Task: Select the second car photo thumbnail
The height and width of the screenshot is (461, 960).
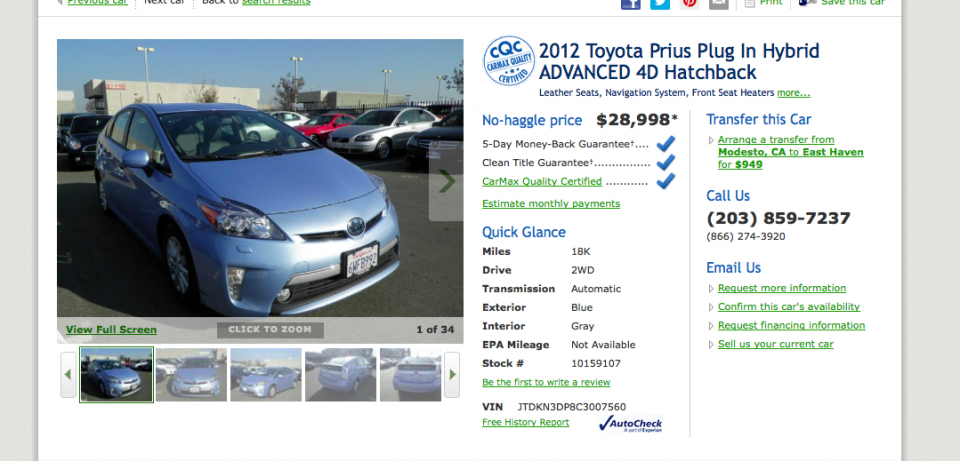Action: [x=191, y=375]
